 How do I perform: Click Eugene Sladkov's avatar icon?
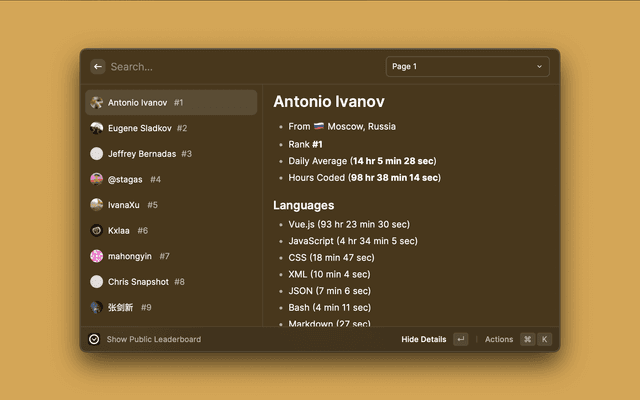[x=97, y=128]
